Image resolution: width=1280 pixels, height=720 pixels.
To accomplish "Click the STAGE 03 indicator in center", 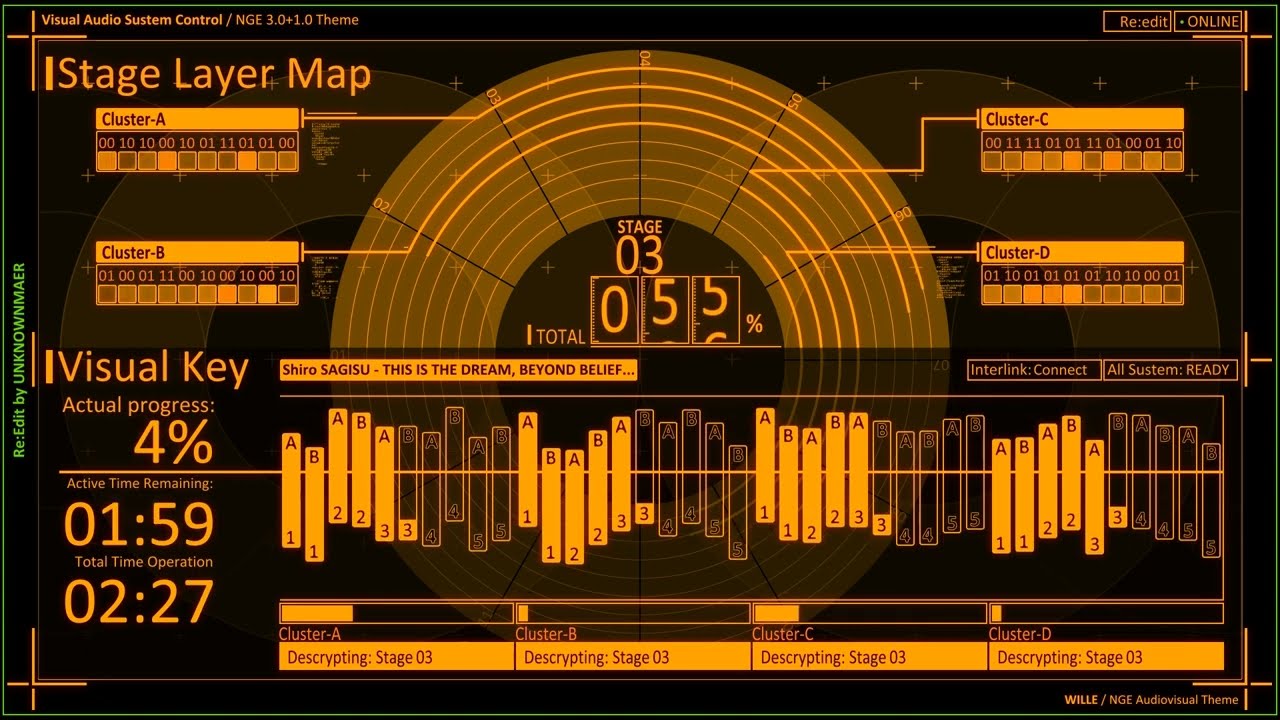I will [x=640, y=247].
